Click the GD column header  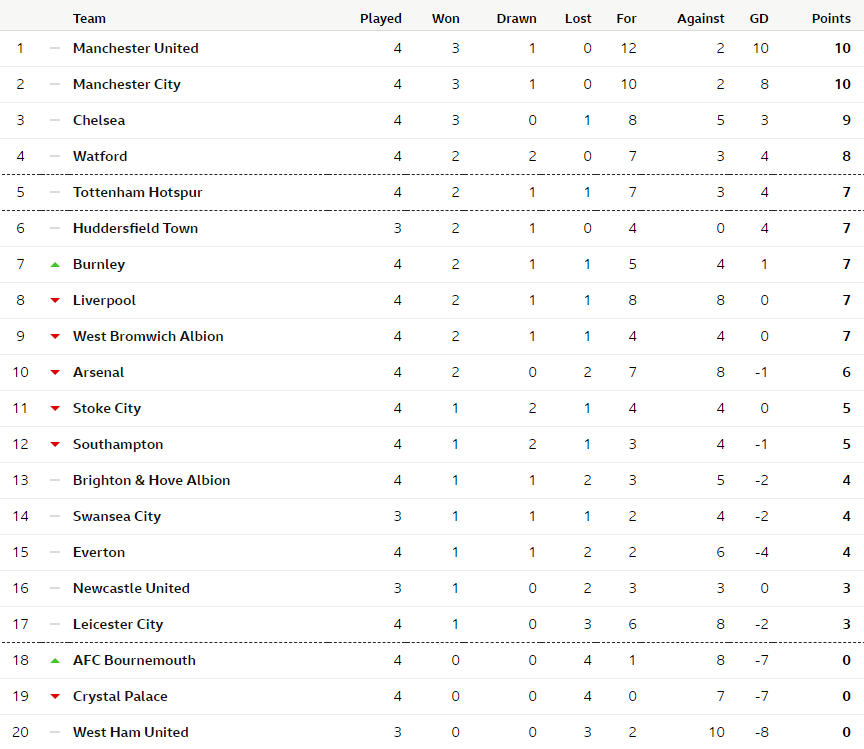[x=759, y=18]
